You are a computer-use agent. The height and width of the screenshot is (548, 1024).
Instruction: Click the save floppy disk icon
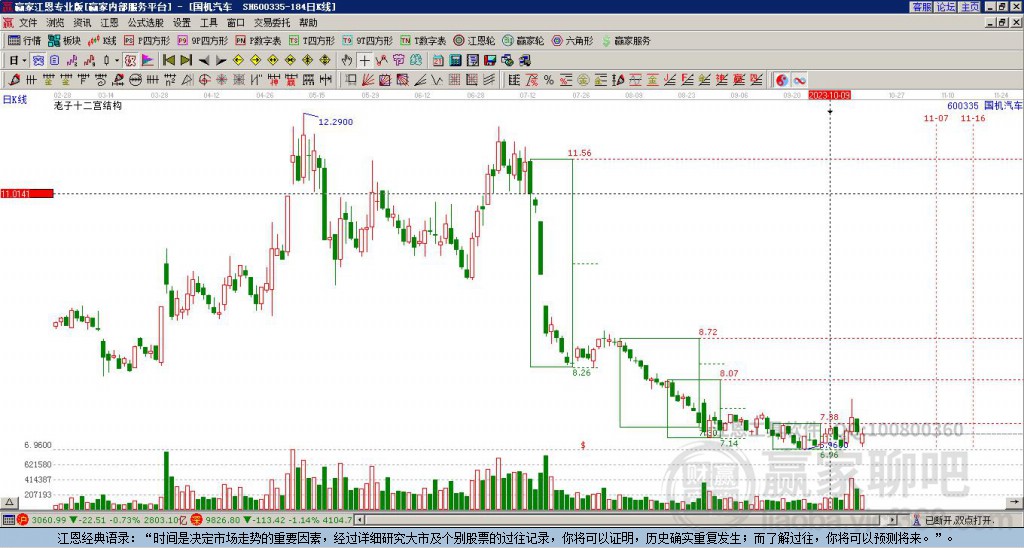(490, 61)
